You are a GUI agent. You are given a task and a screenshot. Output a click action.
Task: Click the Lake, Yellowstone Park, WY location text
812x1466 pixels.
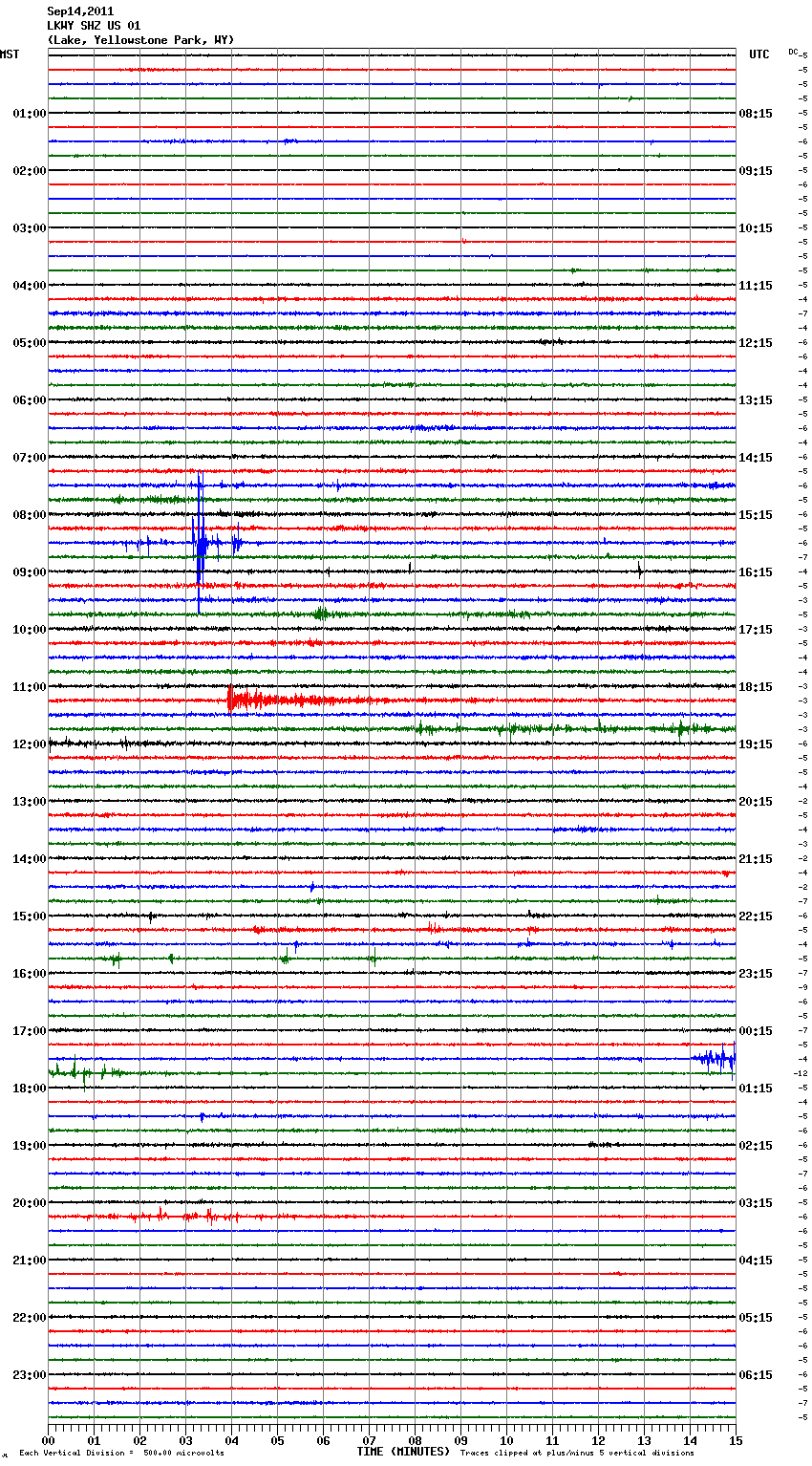pyautogui.click(x=140, y=40)
